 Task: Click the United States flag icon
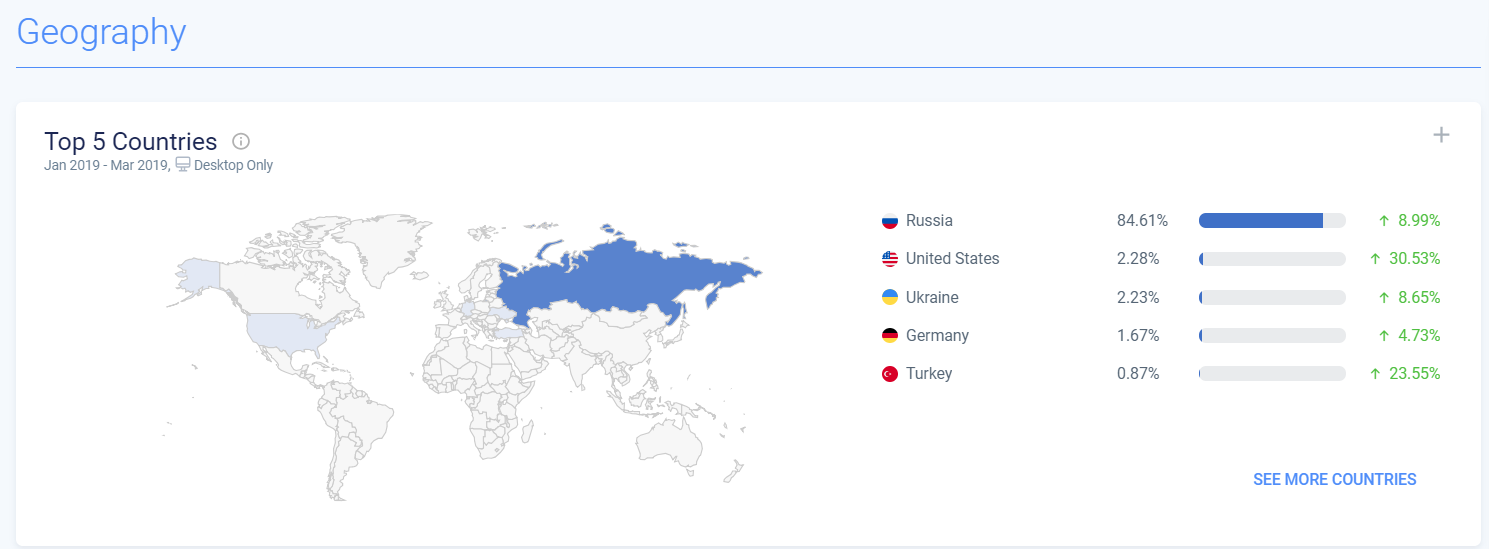pos(889,259)
